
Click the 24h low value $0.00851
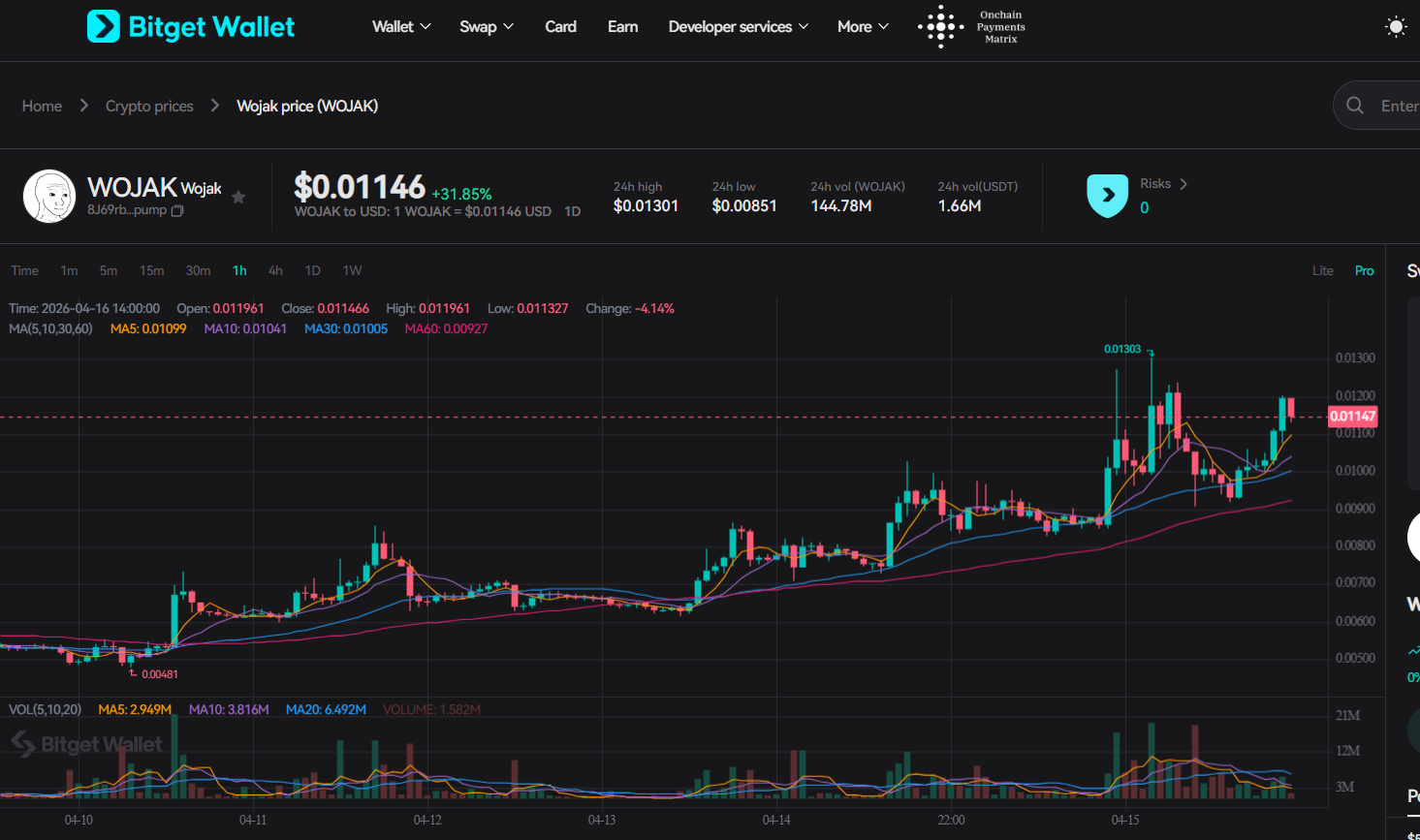[x=744, y=205]
